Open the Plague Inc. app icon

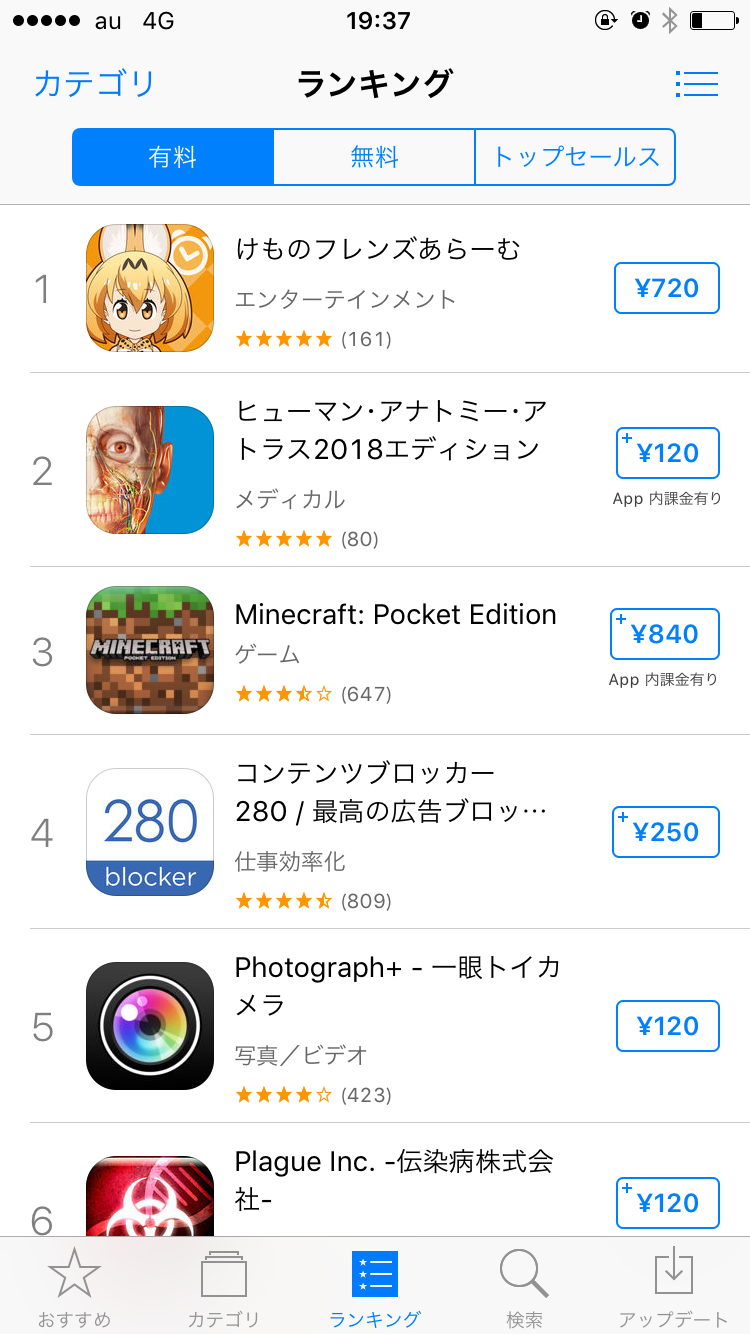pyautogui.click(x=150, y=1196)
